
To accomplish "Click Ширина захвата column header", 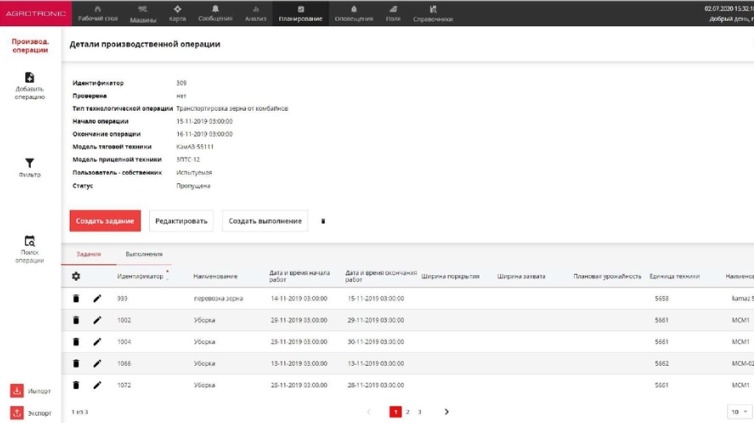I will 521,276.
